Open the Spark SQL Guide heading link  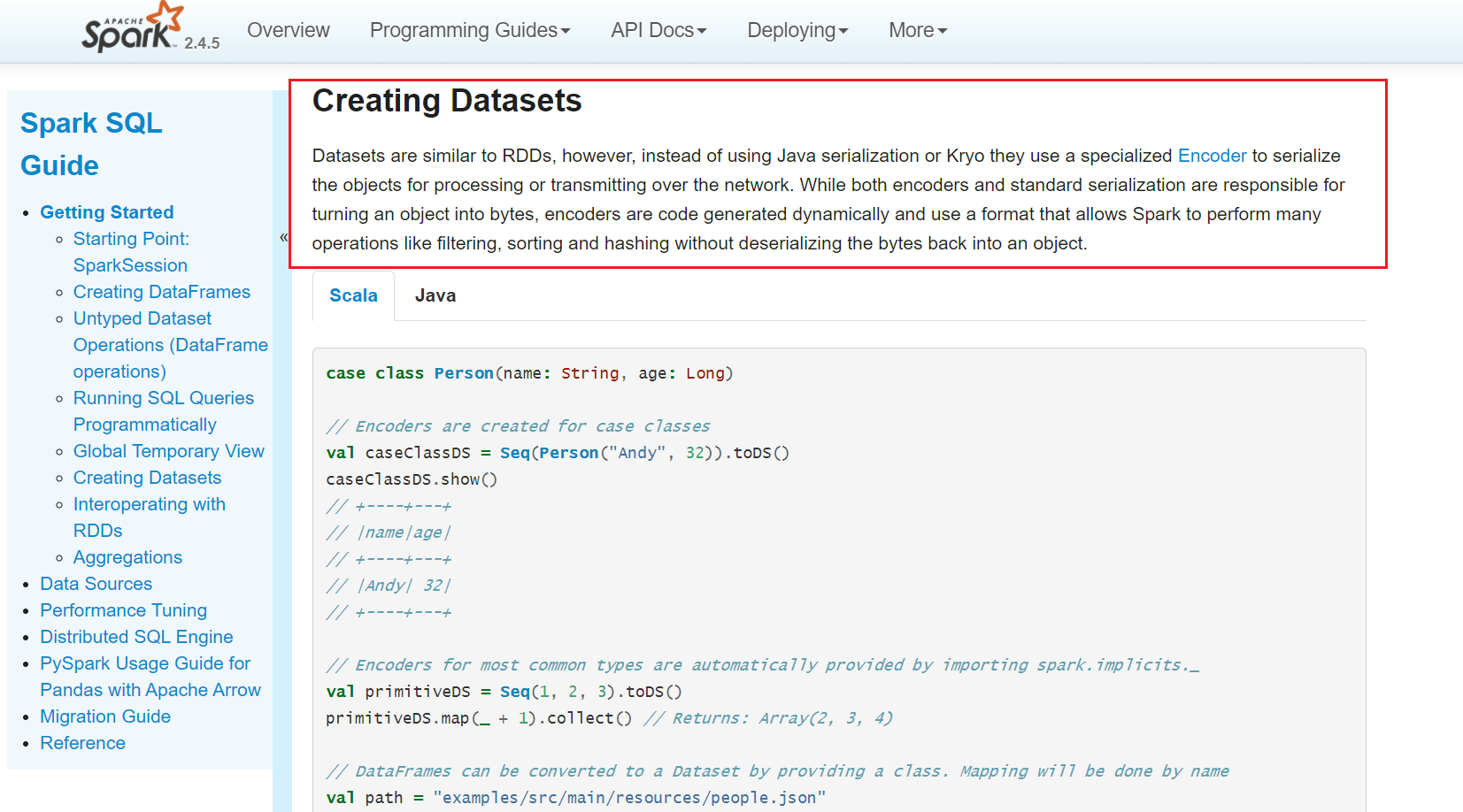[x=91, y=144]
